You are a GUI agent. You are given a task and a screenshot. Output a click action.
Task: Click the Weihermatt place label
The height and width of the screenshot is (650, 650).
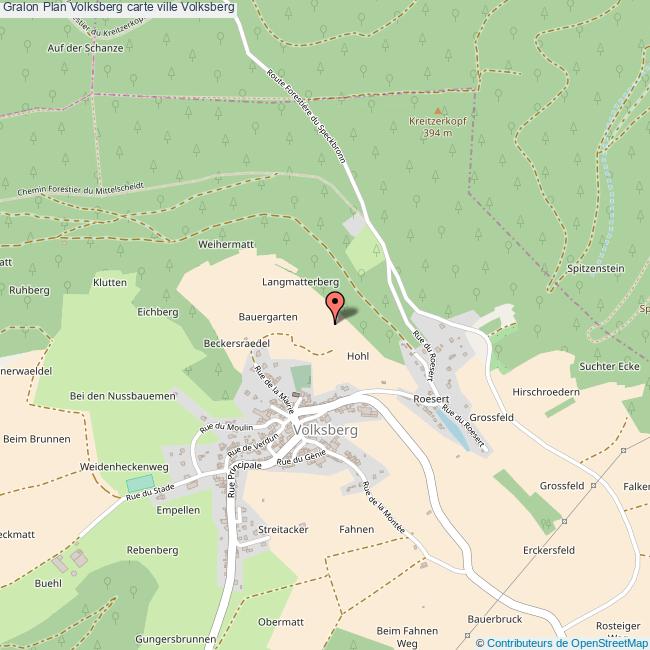pyautogui.click(x=226, y=244)
